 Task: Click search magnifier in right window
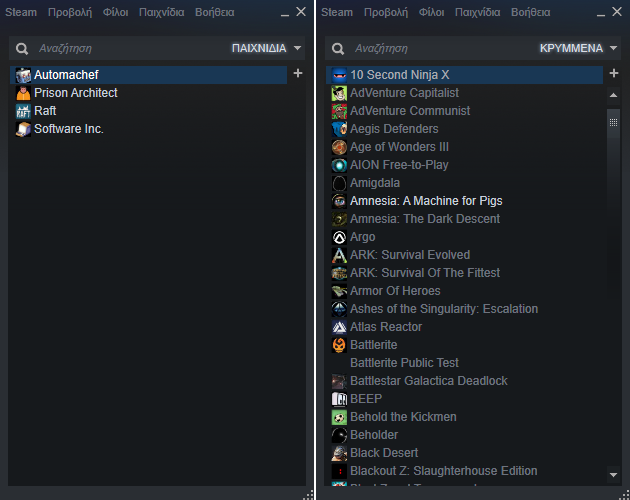tap(338, 49)
